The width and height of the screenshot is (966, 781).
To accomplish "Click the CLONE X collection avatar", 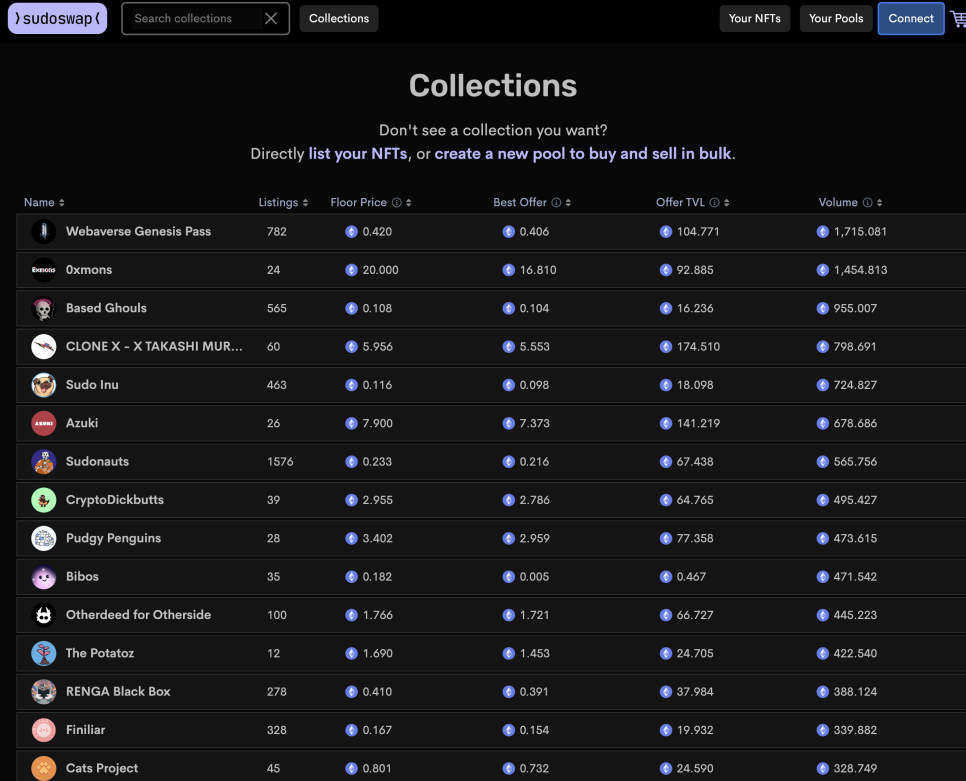I will pos(44,347).
